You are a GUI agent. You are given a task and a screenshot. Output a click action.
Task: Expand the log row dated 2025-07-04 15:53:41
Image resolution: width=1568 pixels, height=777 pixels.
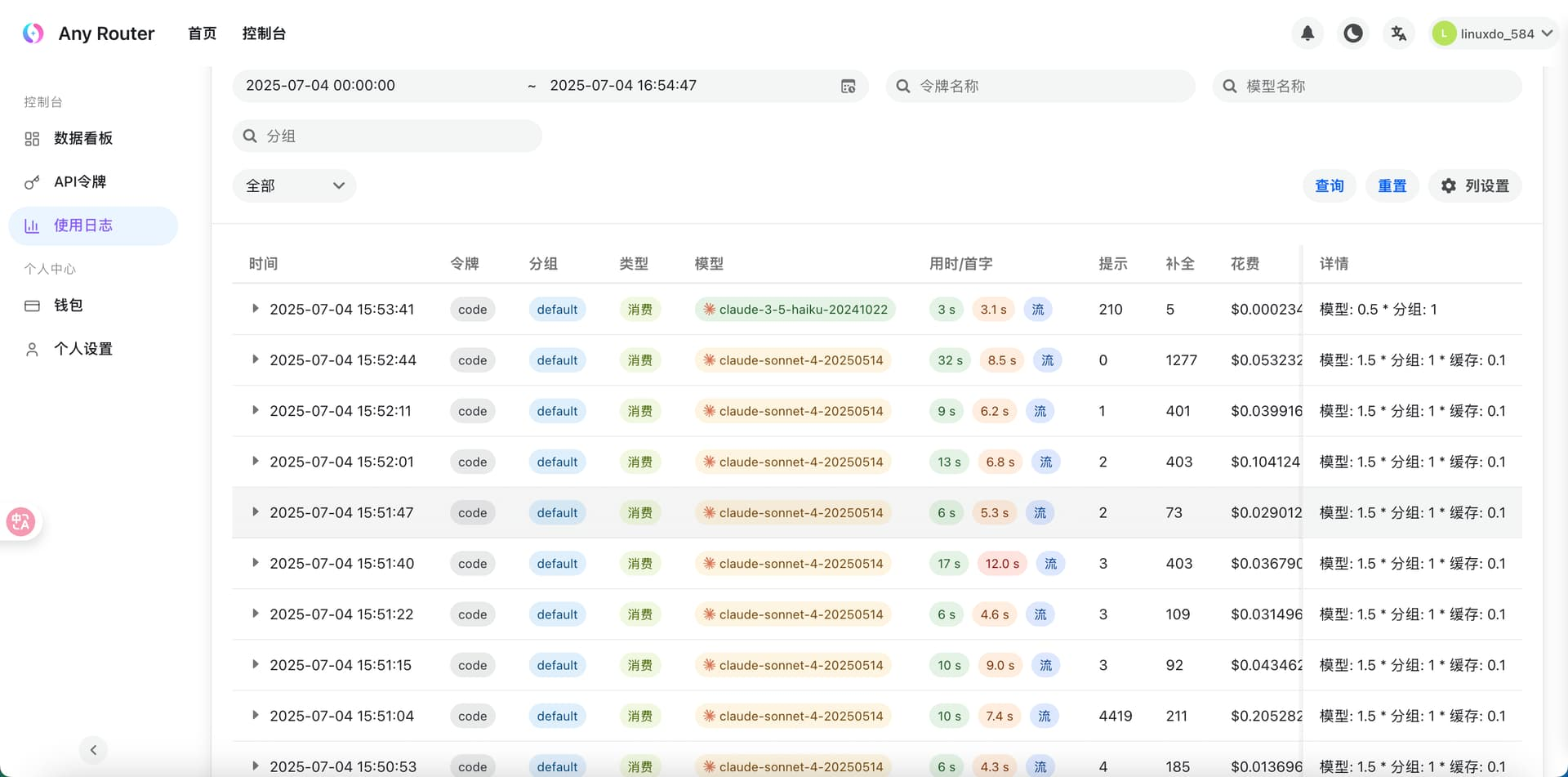click(255, 309)
